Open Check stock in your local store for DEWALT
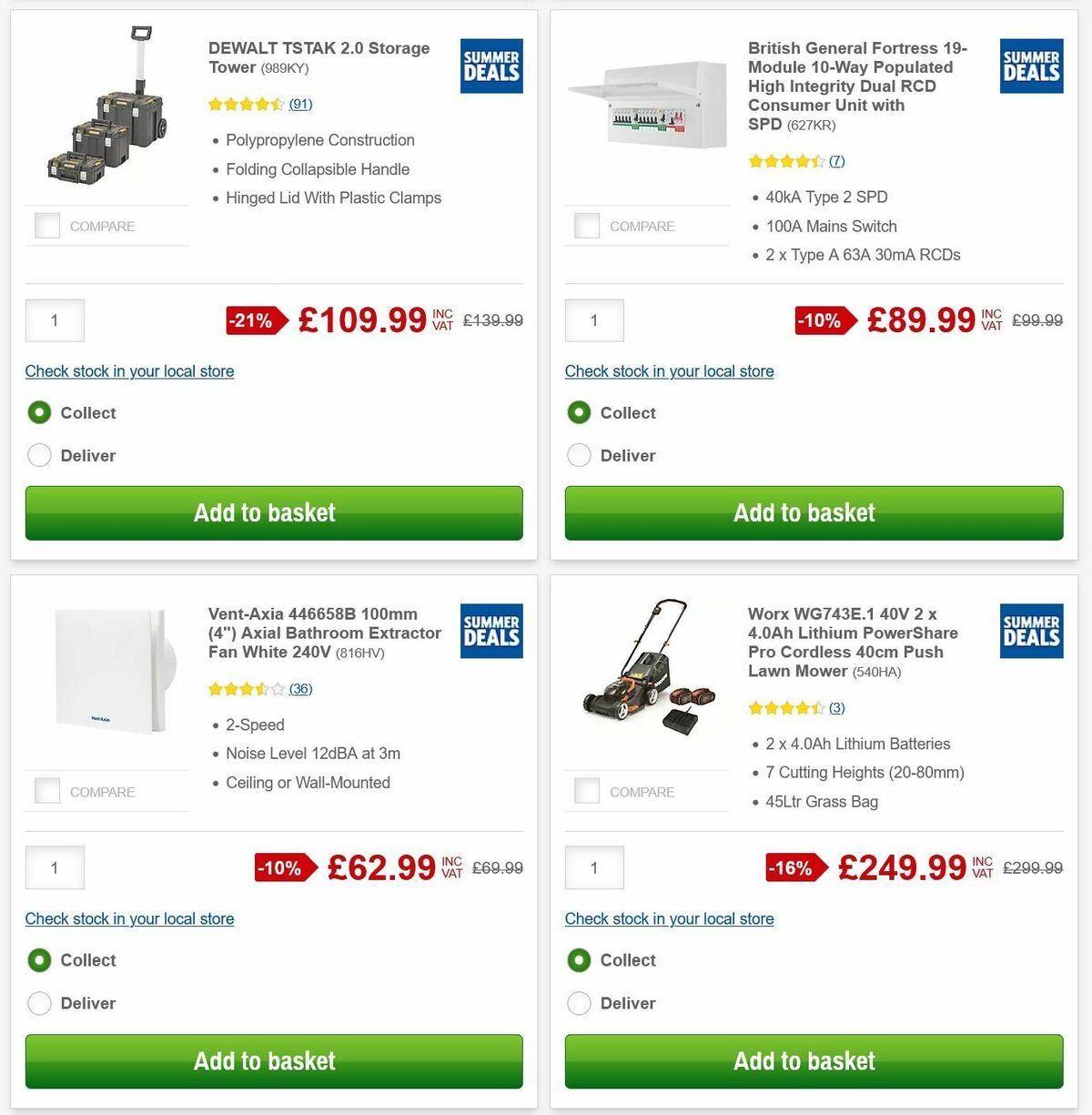Screen dimensions: 1092x1115 129,371
